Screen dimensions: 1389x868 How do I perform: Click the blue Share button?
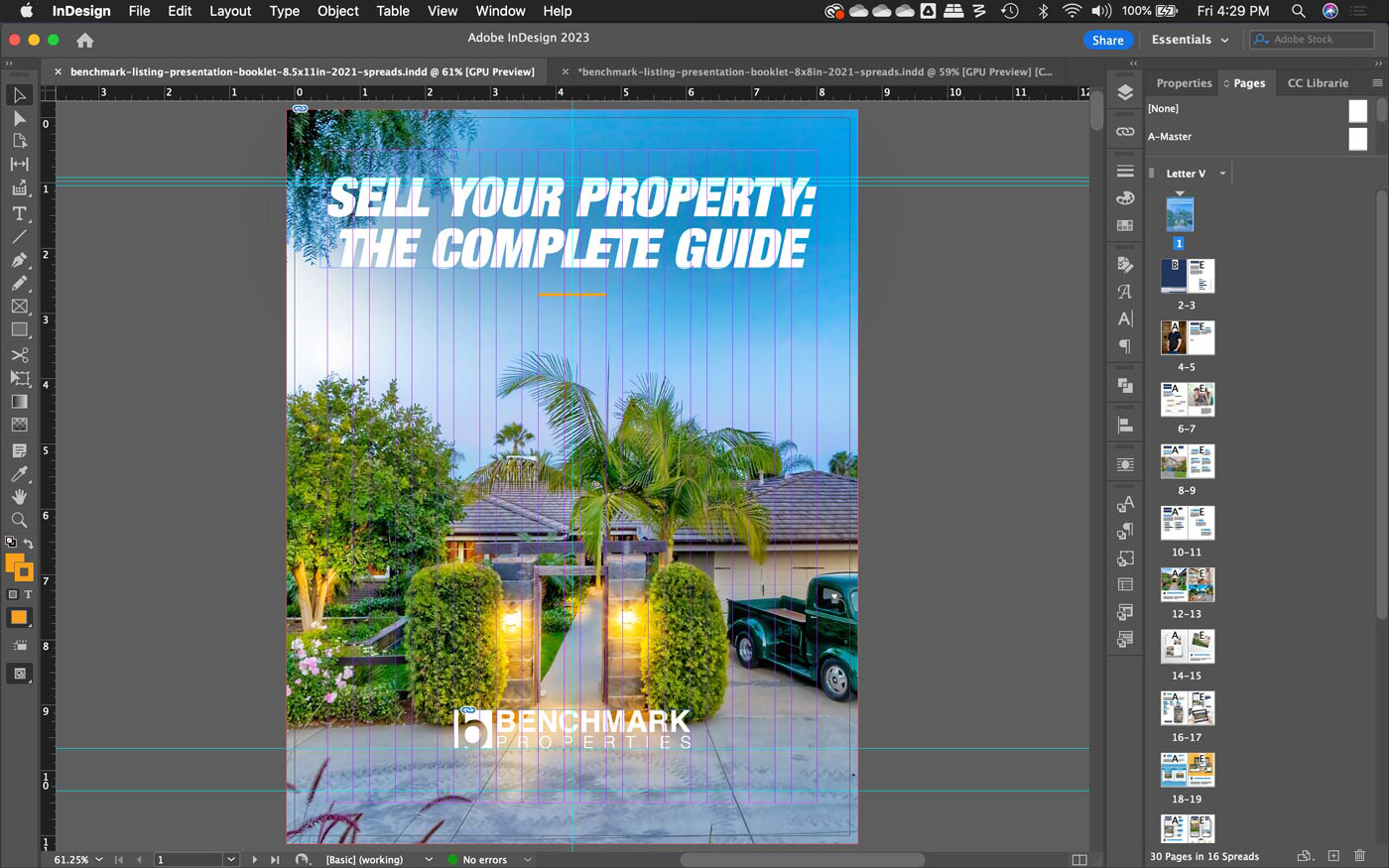click(1107, 40)
